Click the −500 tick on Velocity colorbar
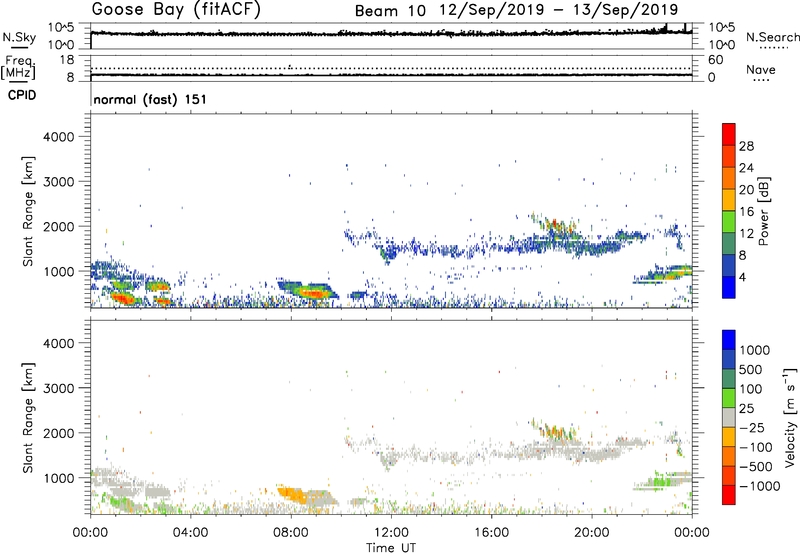 click(756, 466)
